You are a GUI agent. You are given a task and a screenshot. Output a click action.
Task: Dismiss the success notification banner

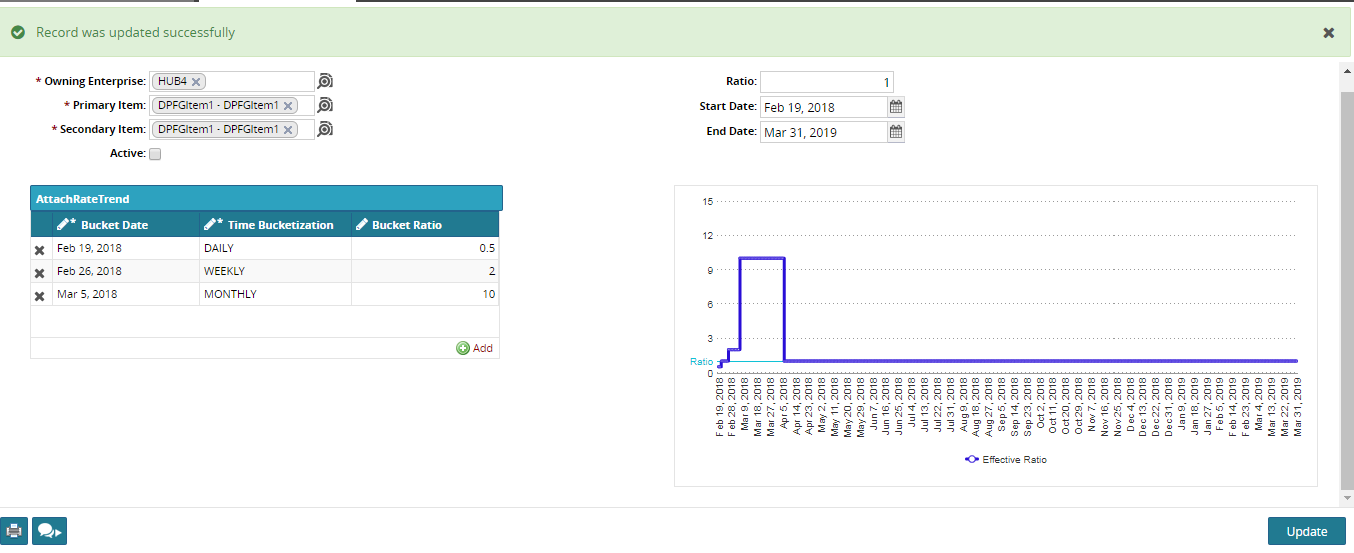tap(1329, 32)
